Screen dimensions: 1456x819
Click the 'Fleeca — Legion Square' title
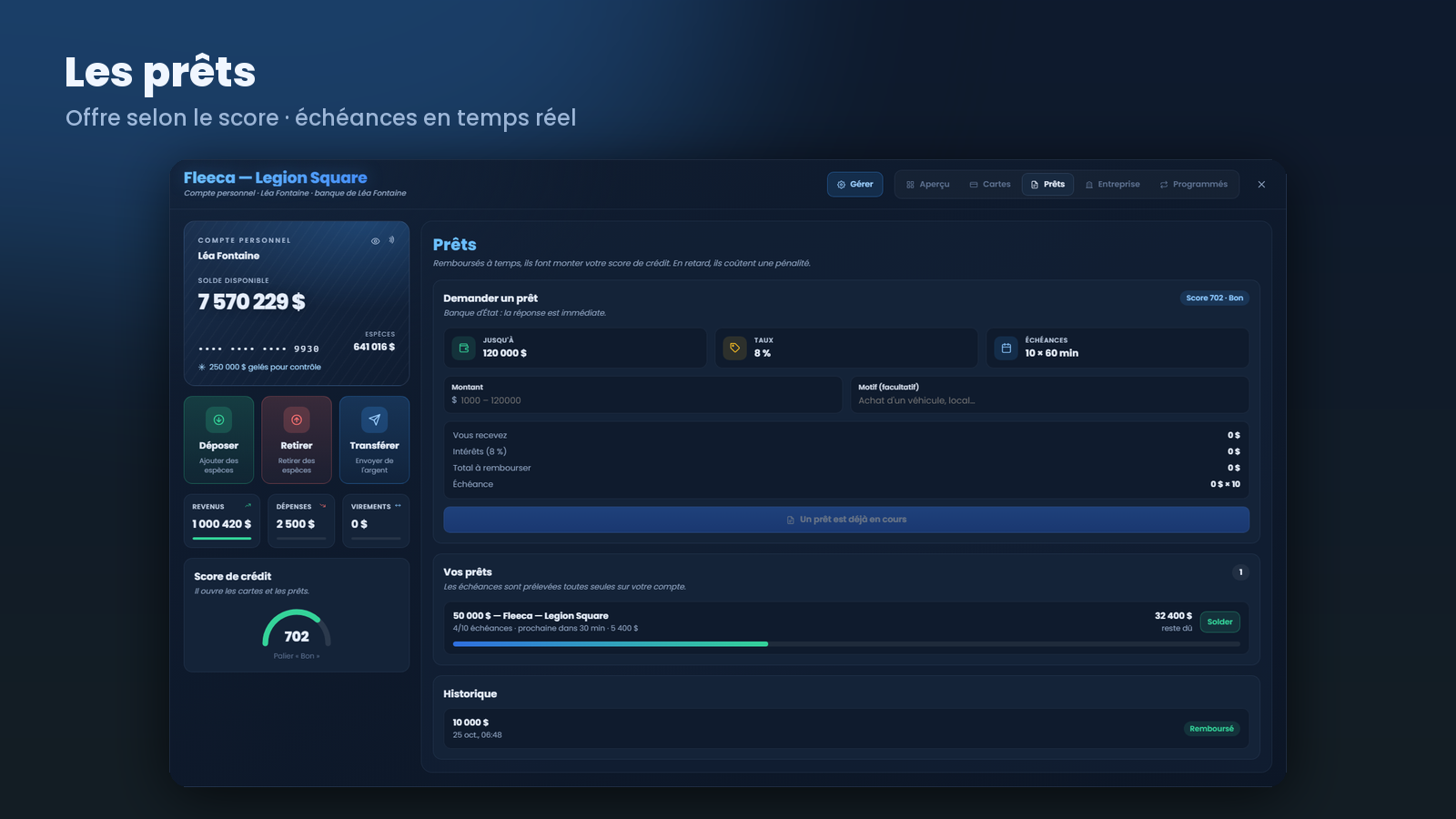click(x=275, y=178)
